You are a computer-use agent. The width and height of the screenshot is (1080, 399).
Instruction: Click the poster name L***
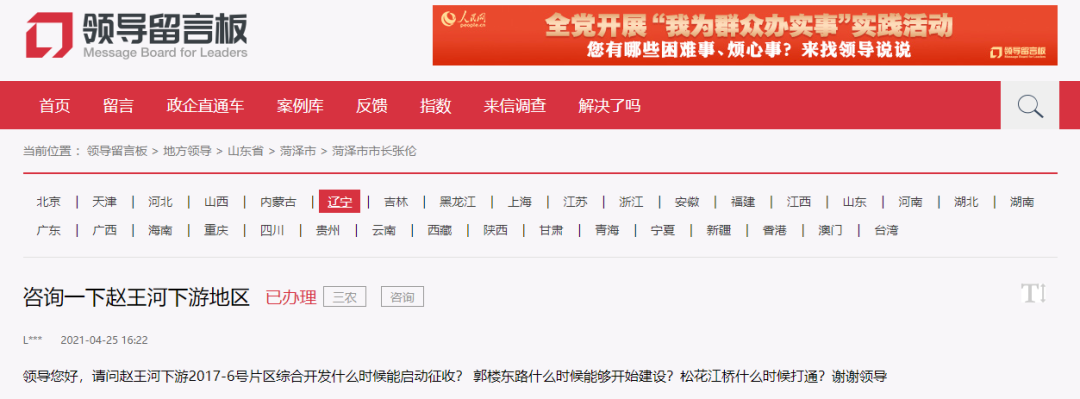33,340
